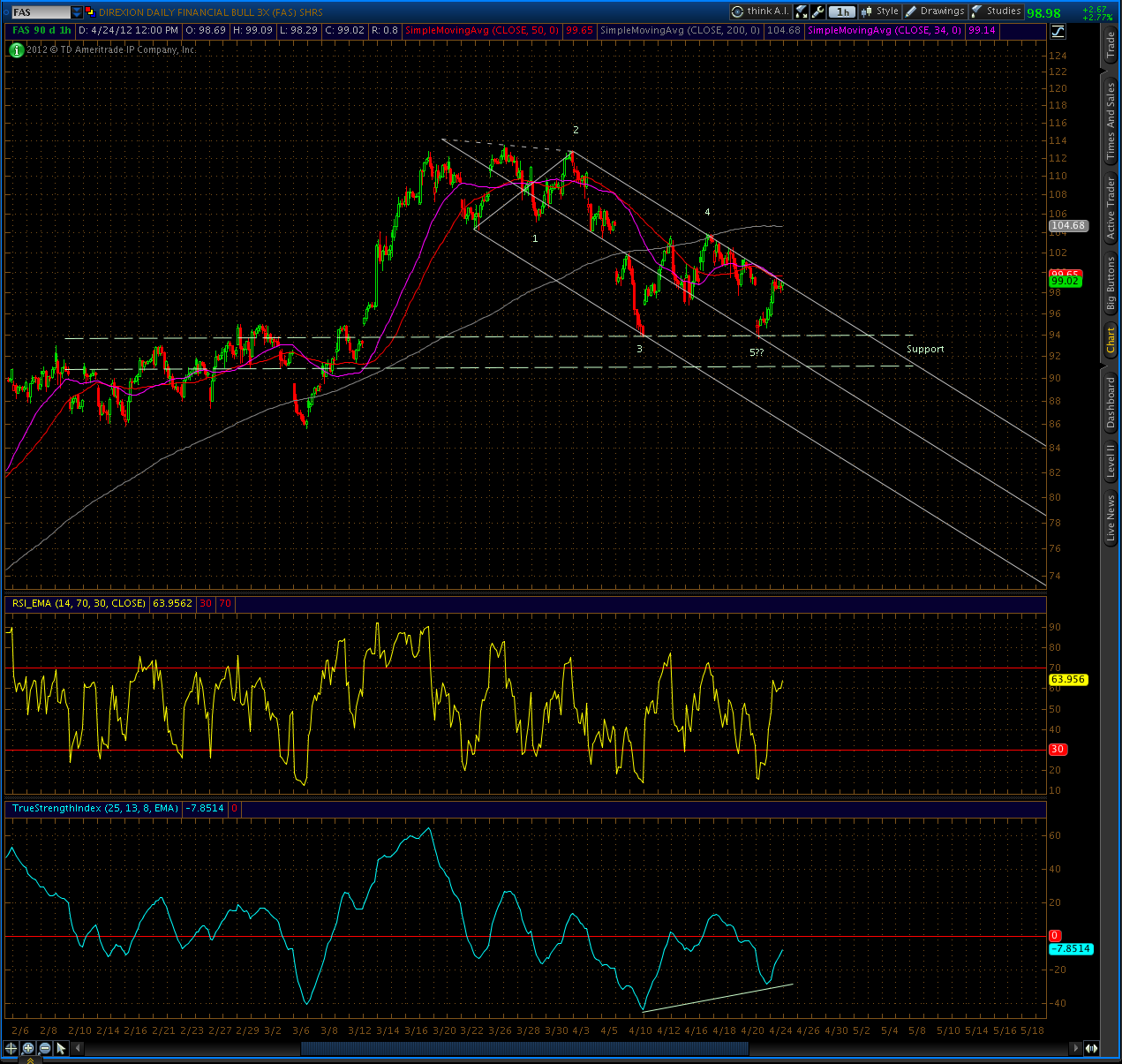The width and height of the screenshot is (1122, 1064).
Task: Click into the FAS symbol input field
Action: click(41, 12)
